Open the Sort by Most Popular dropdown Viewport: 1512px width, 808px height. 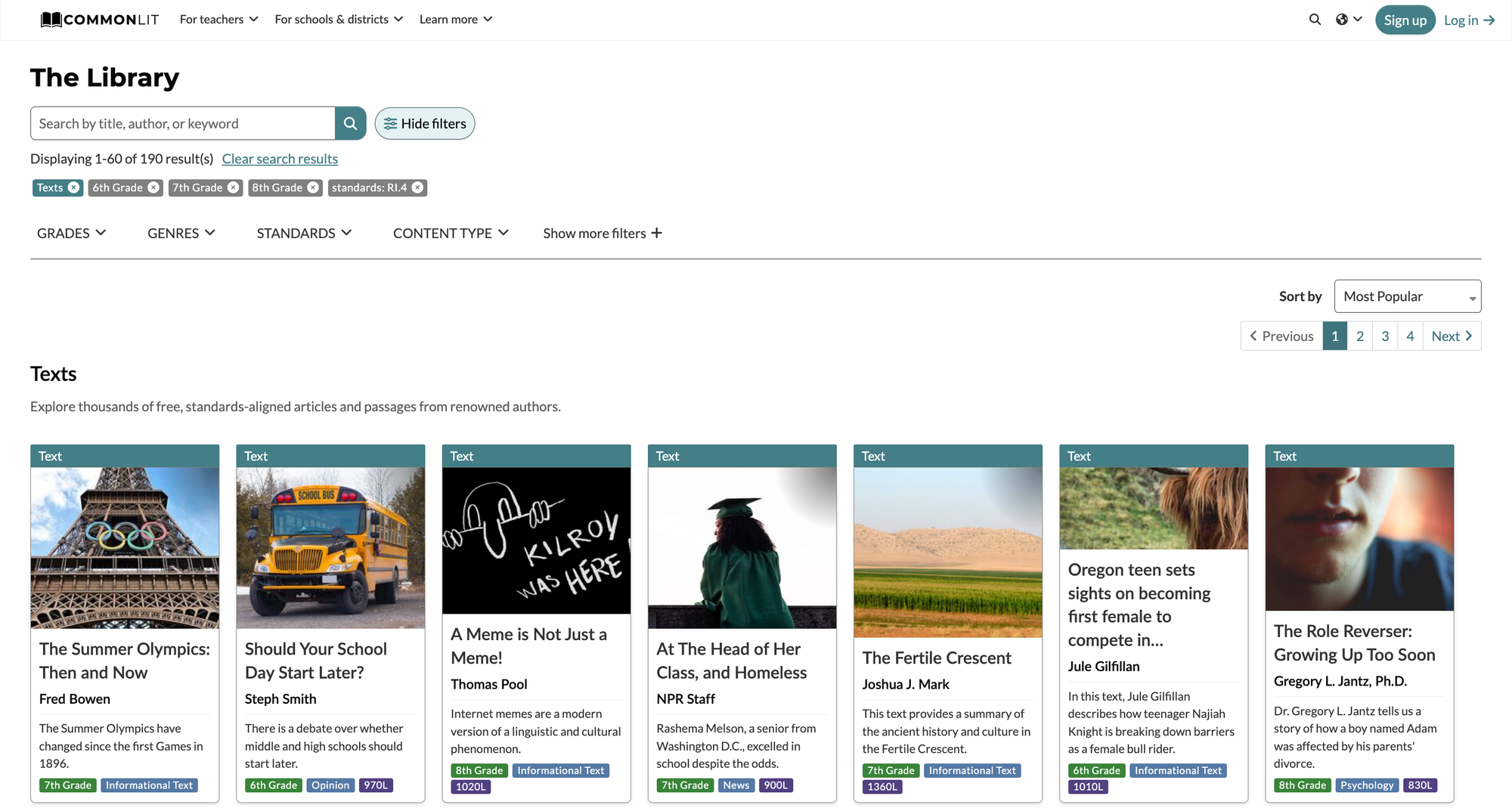pyautogui.click(x=1408, y=296)
